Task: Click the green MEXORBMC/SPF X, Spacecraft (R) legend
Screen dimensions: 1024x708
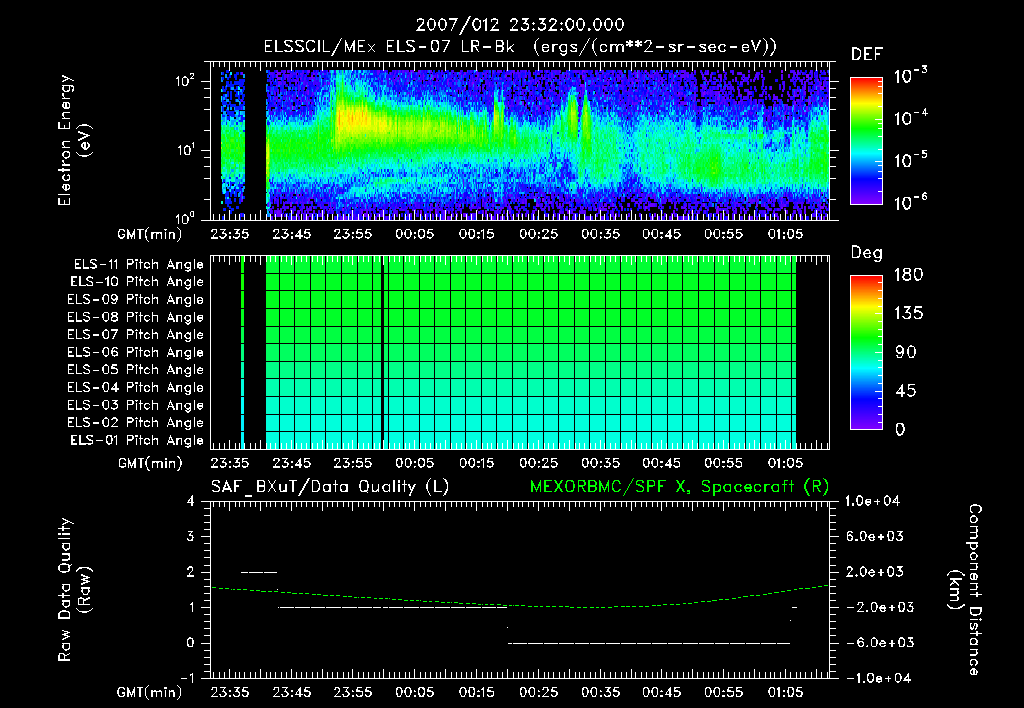Action: (x=679, y=487)
